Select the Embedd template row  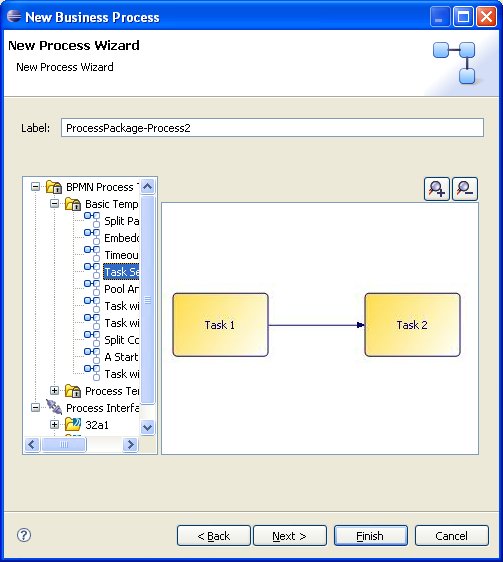122,238
